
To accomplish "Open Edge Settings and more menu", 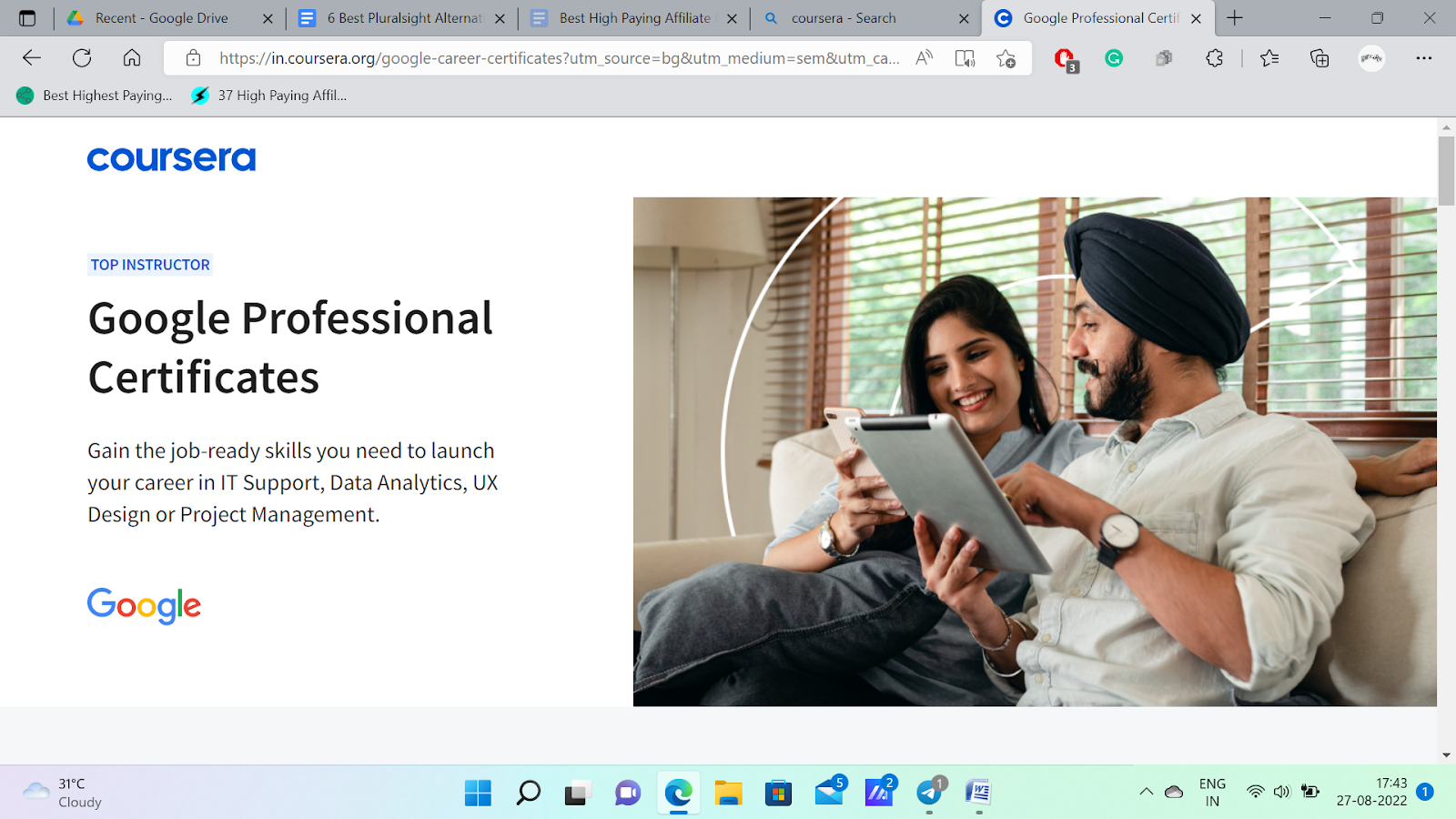I will tap(1424, 58).
